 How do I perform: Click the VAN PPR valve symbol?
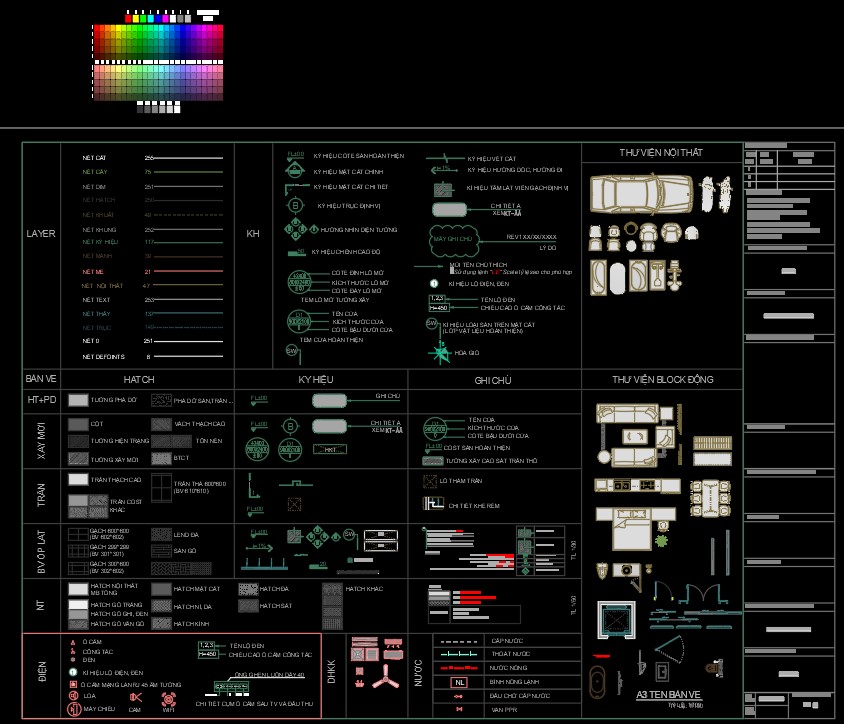pyautogui.click(x=459, y=709)
